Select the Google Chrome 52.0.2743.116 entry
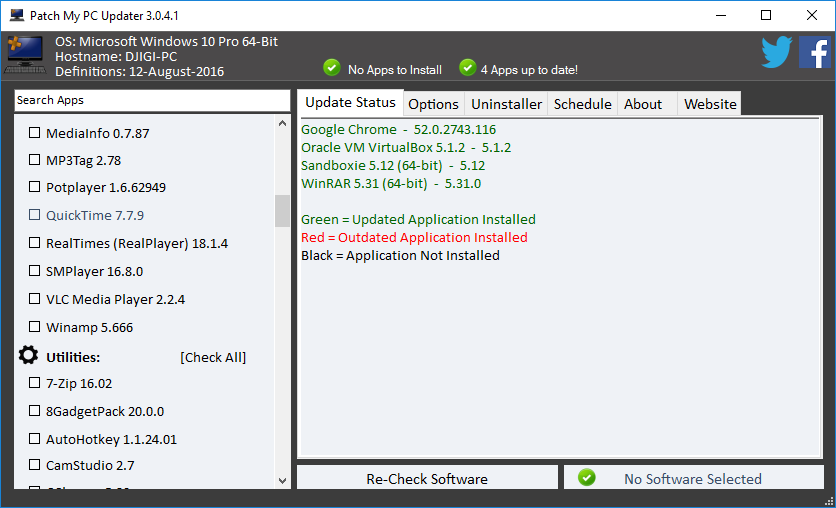836x508 pixels. tap(398, 130)
